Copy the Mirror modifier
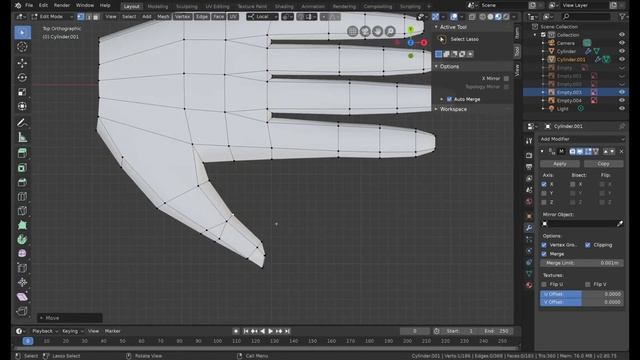Viewport: 640px width, 360px height. [603, 164]
